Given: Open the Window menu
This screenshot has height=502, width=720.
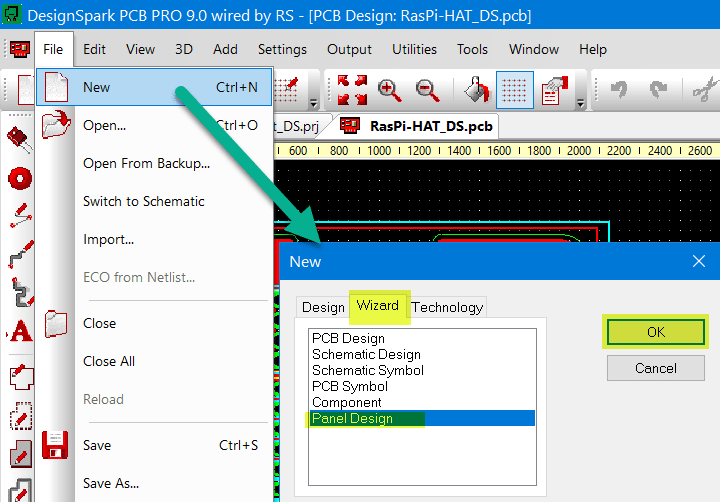Looking at the screenshot, I should pyautogui.click(x=534, y=49).
